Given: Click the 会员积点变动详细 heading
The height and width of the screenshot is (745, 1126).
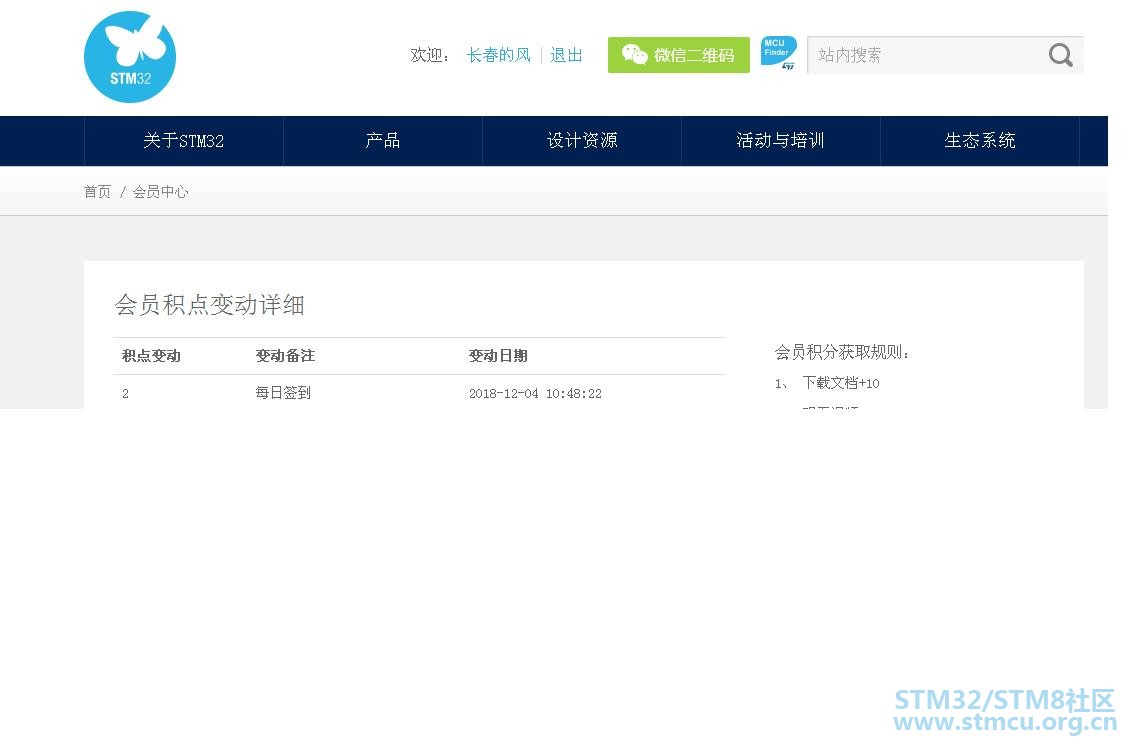Looking at the screenshot, I should point(210,305).
